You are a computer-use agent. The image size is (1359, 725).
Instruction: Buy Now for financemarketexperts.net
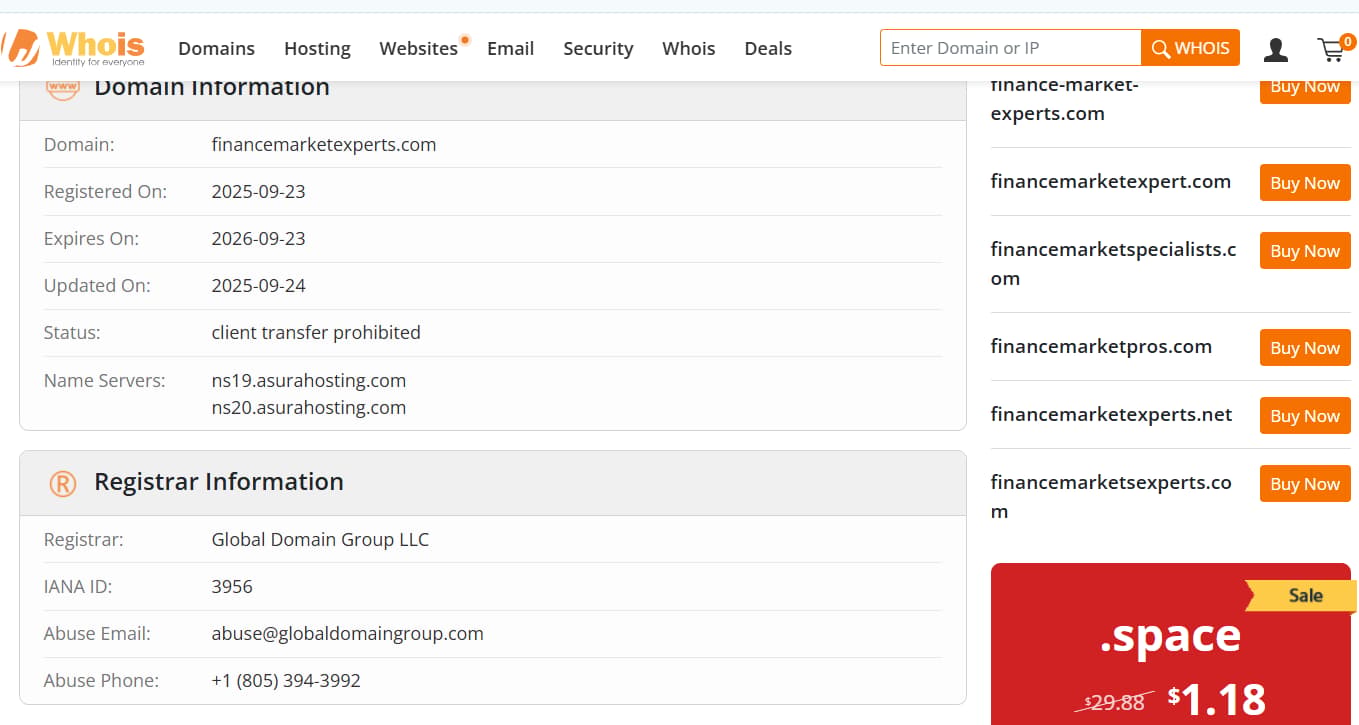(x=1305, y=416)
